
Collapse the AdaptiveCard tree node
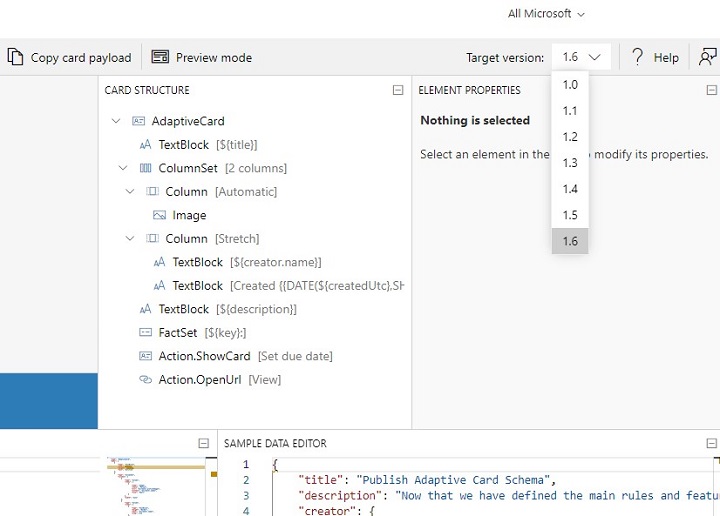[x=117, y=121]
